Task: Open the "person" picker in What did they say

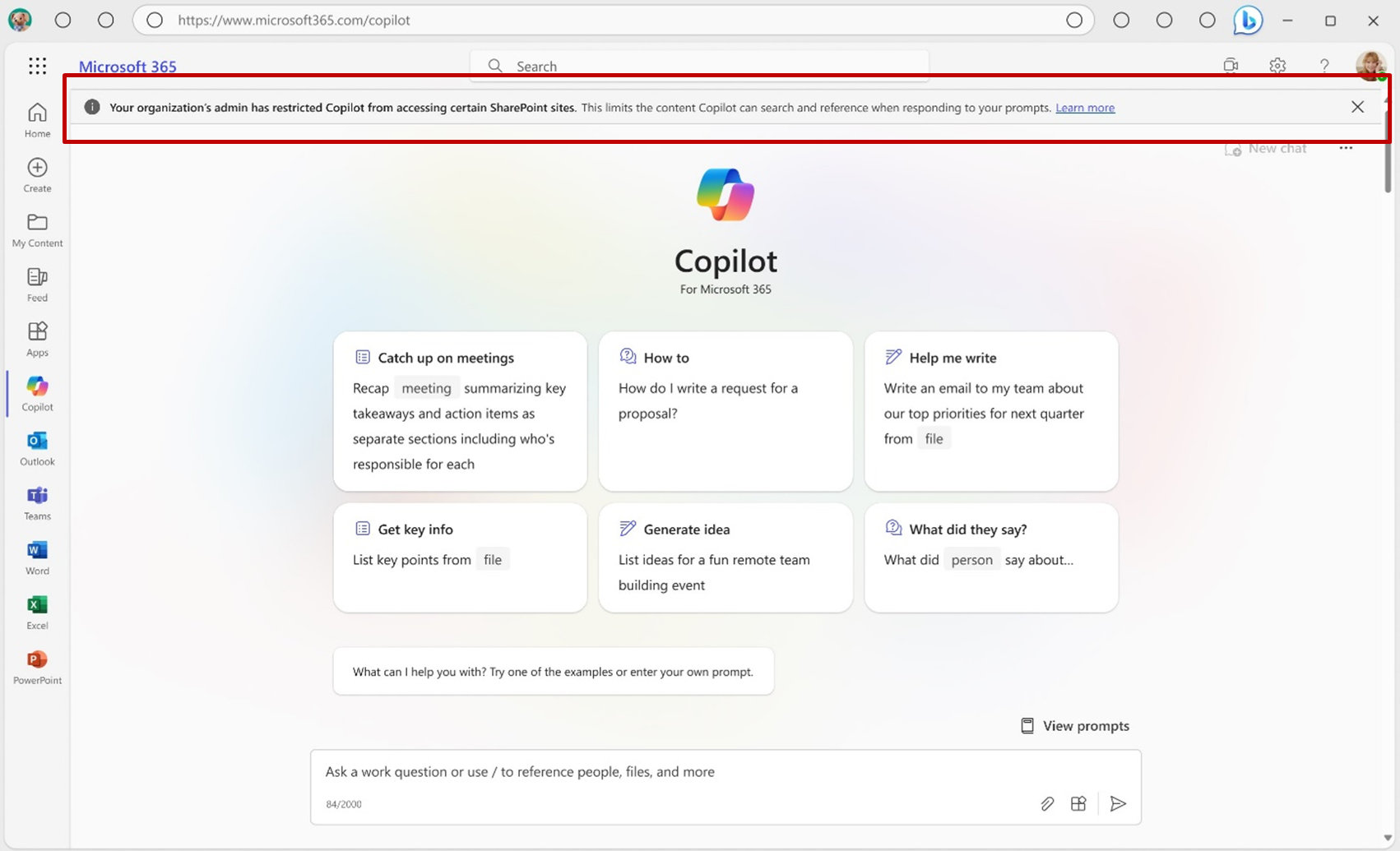Action: pos(971,559)
